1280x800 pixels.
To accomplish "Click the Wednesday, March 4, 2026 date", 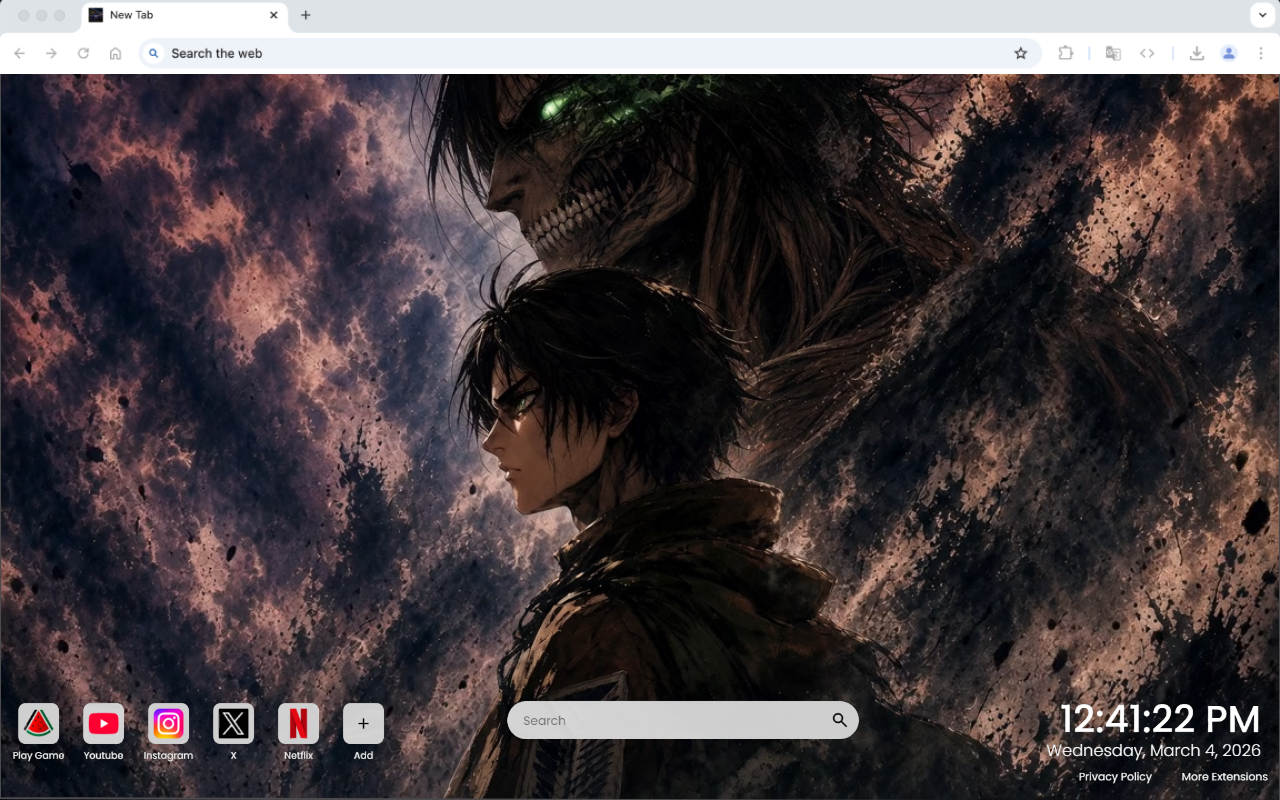I will [x=1154, y=750].
